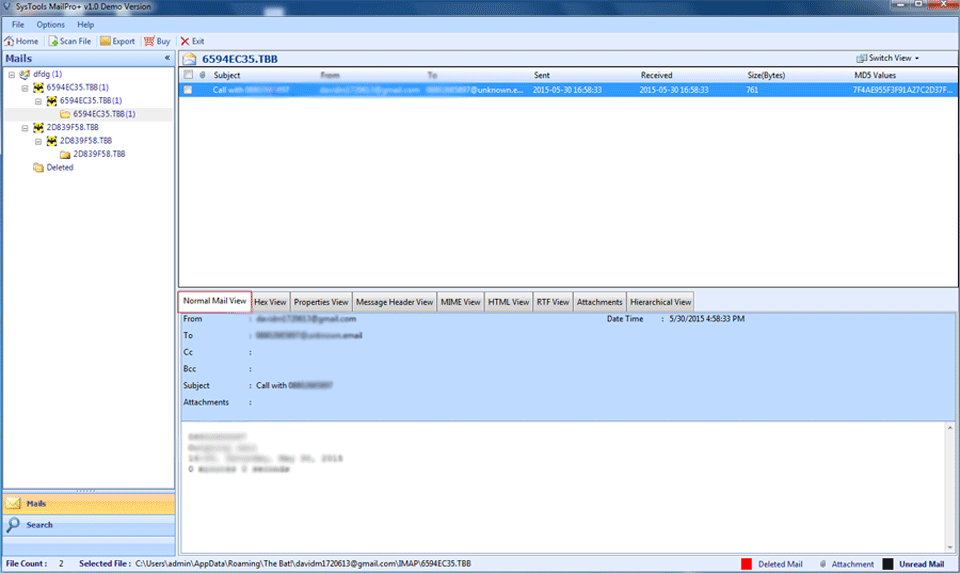Switch to the RTF View tab
Viewport: 960px width, 573px height.
(553, 302)
